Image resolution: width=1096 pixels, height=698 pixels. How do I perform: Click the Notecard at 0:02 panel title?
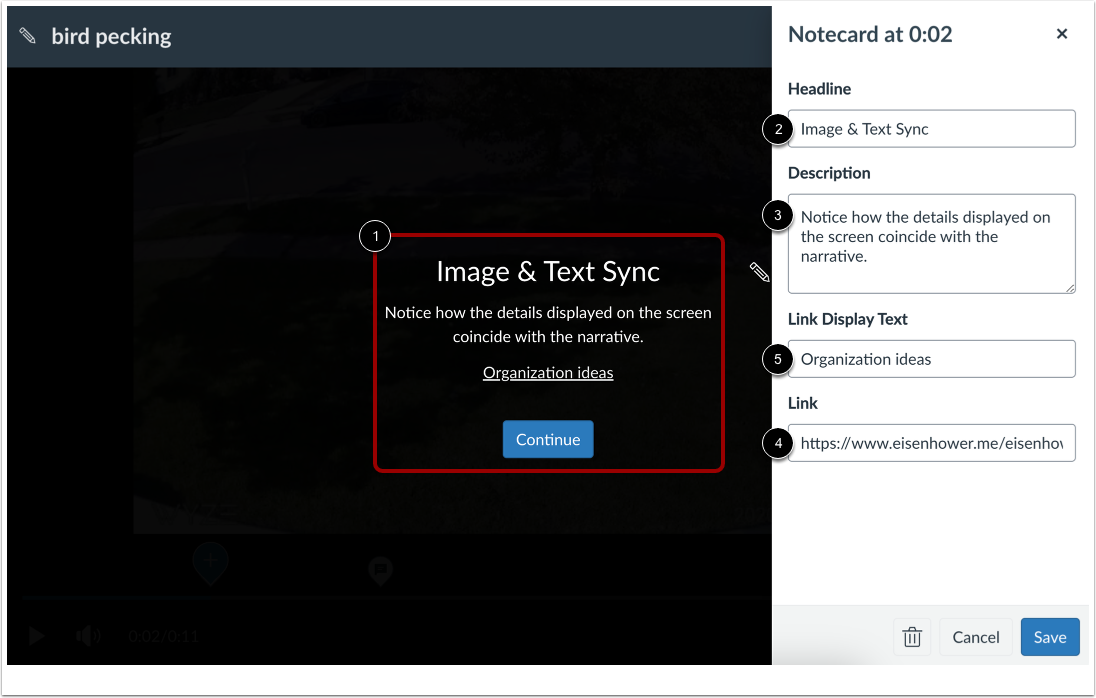tap(870, 34)
